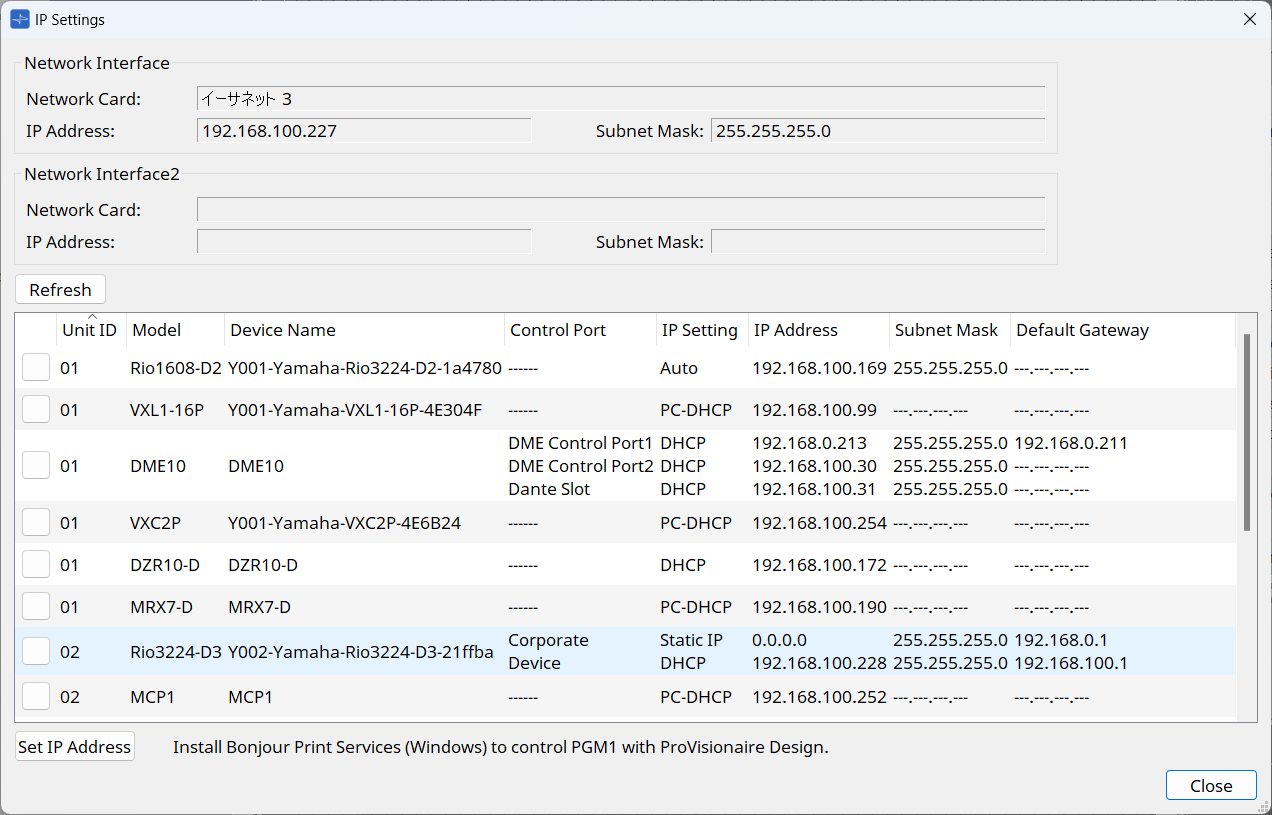Image resolution: width=1272 pixels, height=815 pixels.
Task: Click the IP Address field showing 192.168.100.227
Action: pos(364,131)
